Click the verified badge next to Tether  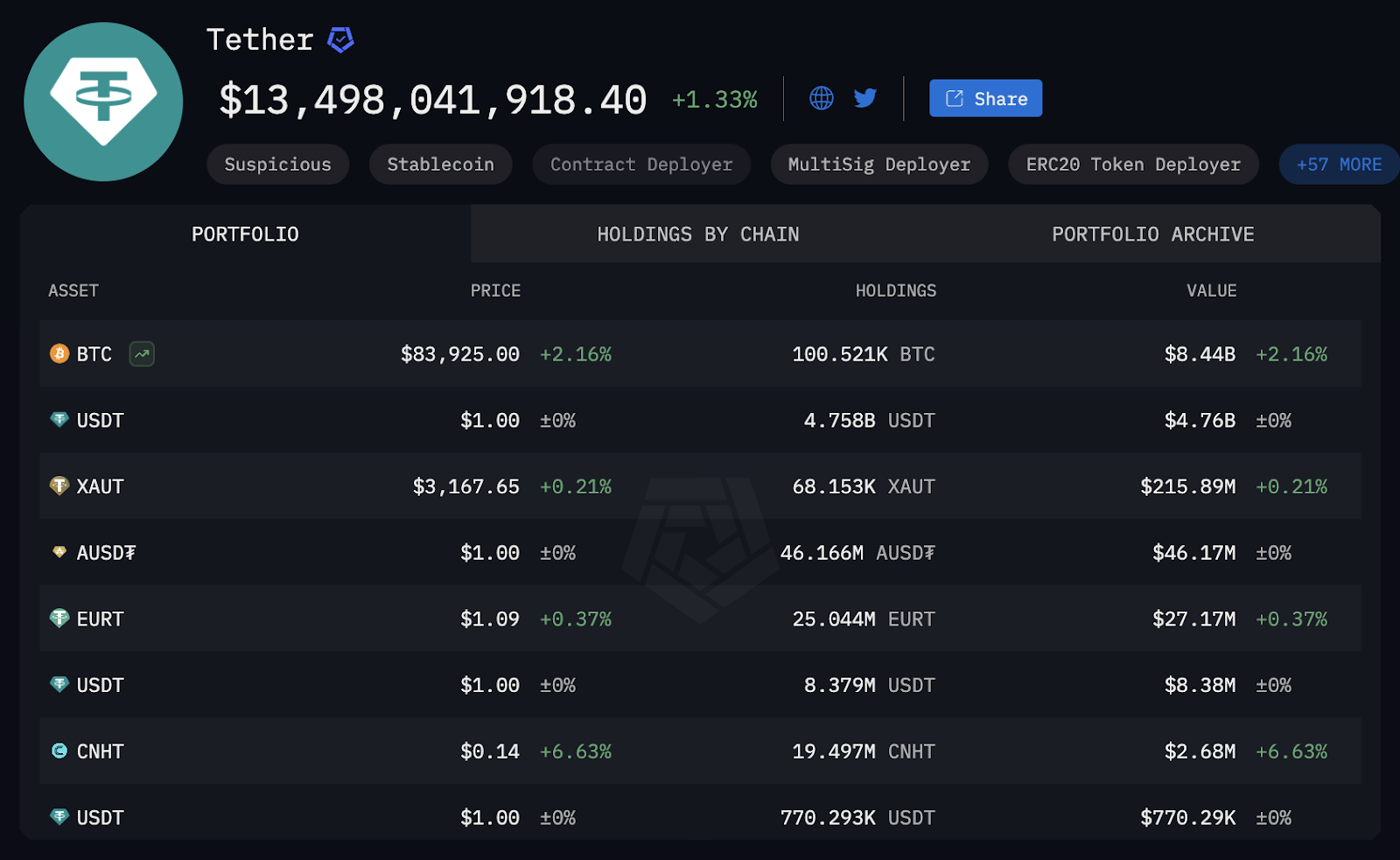click(x=340, y=39)
